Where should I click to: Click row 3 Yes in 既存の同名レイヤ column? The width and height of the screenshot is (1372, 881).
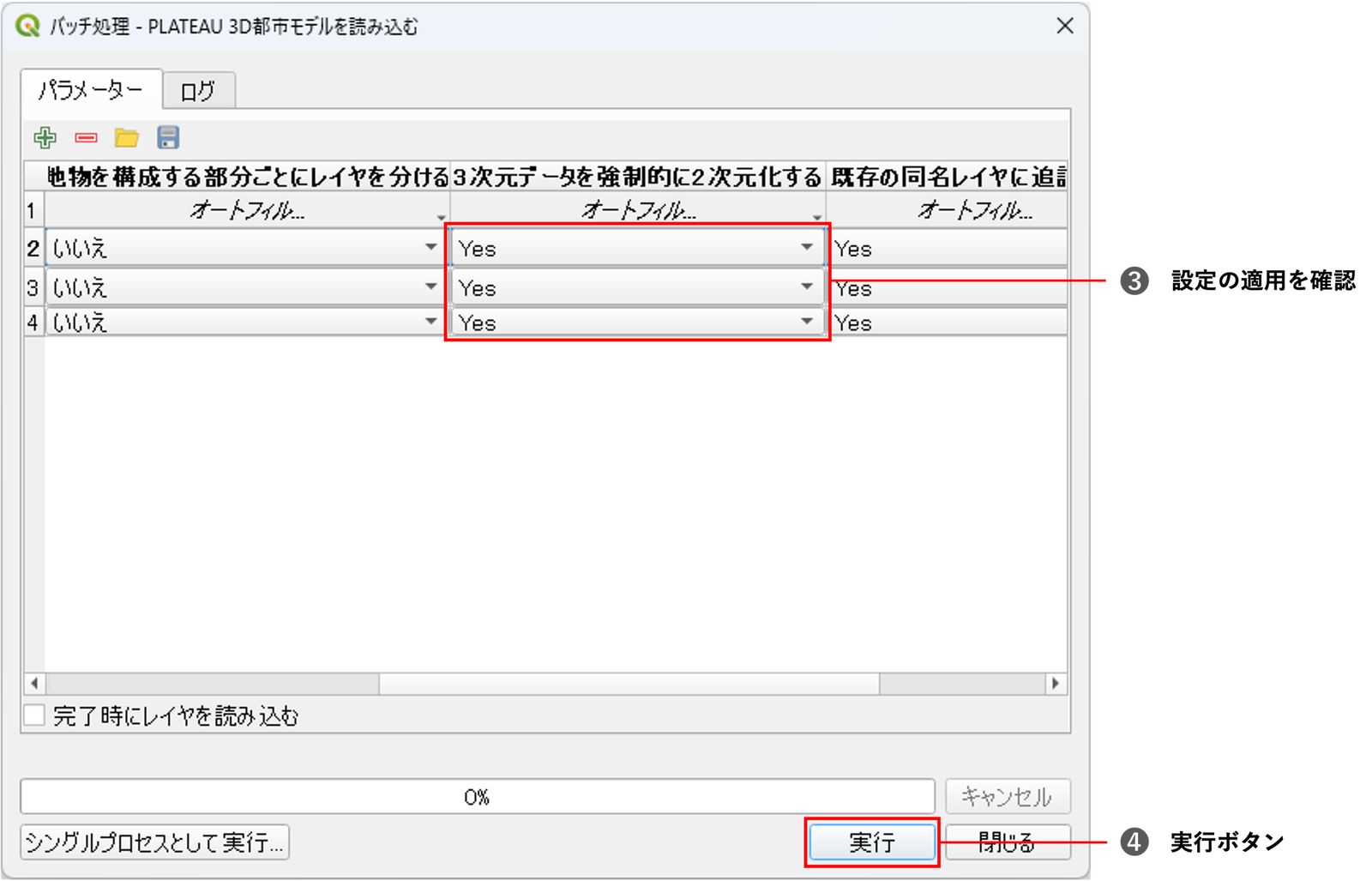pos(948,287)
